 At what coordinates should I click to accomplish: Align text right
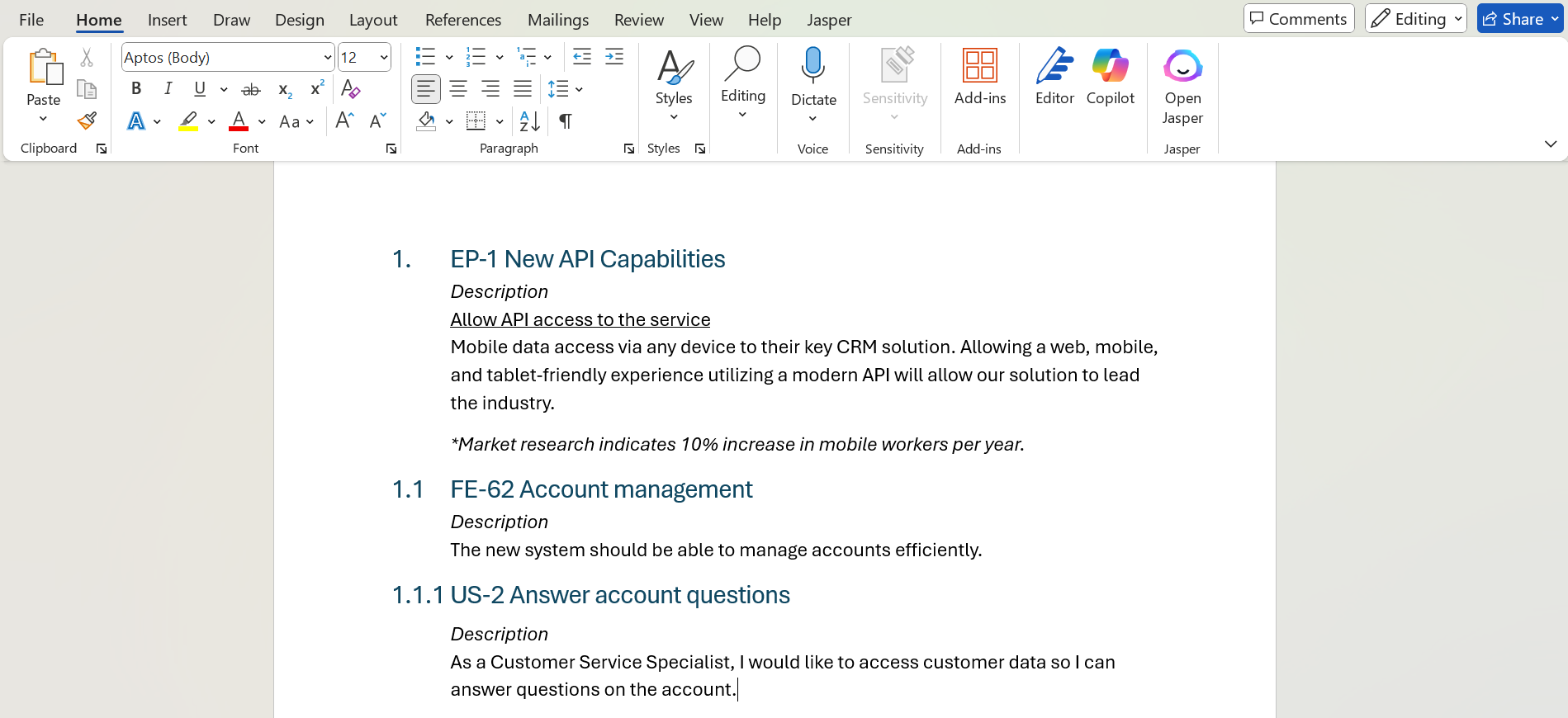(490, 89)
